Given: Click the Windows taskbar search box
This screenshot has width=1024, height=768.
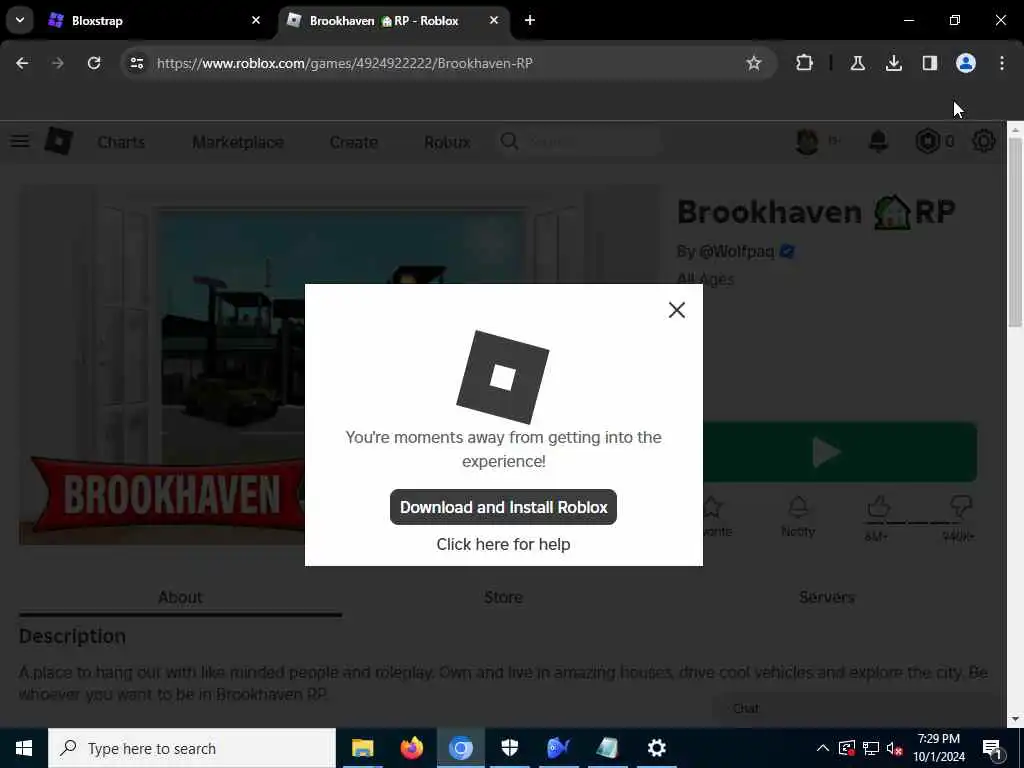Looking at the screenshot, I should pyautogui.click(x=192, y=748).
